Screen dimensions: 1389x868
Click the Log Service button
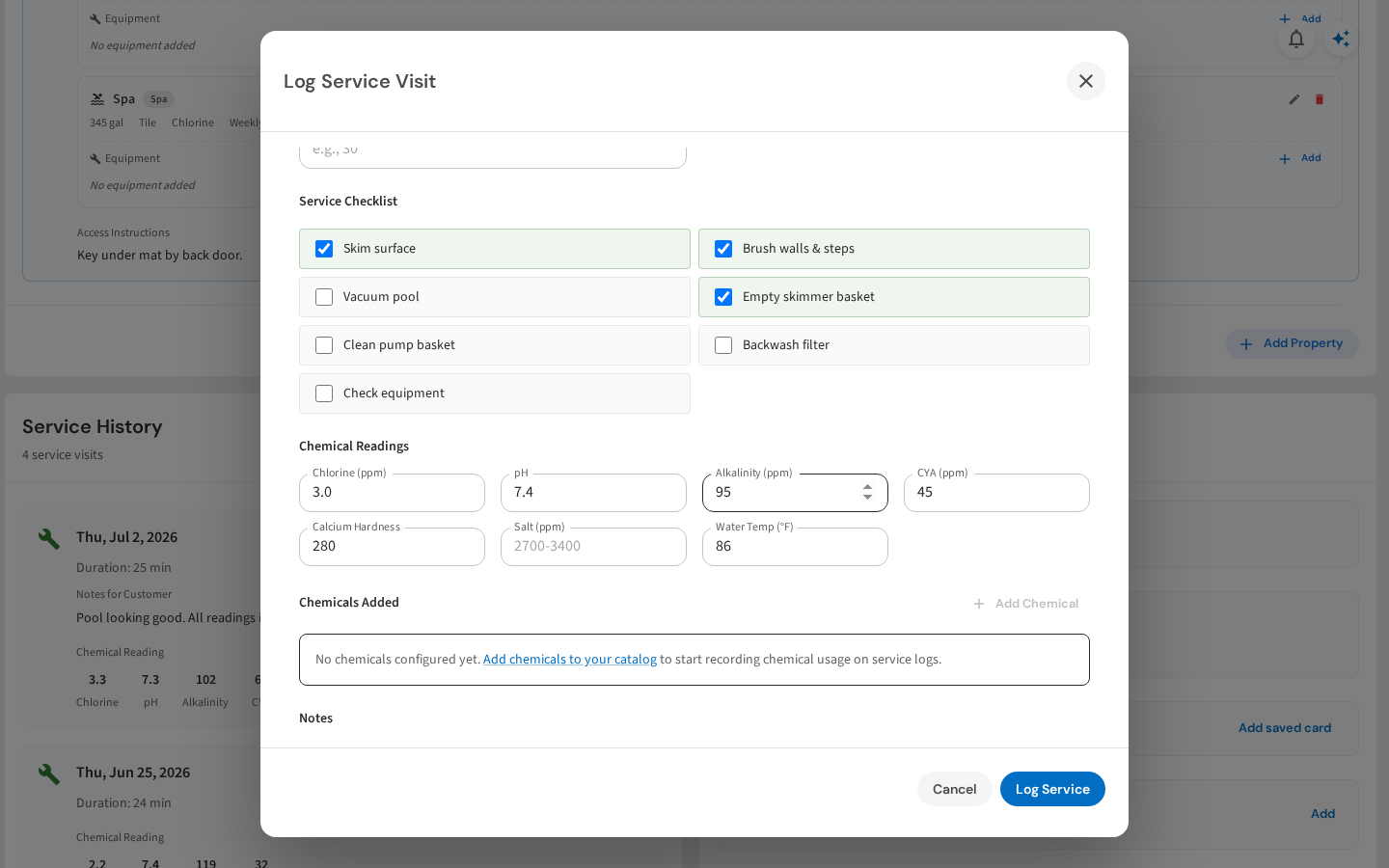click(x=1052, y=789)
